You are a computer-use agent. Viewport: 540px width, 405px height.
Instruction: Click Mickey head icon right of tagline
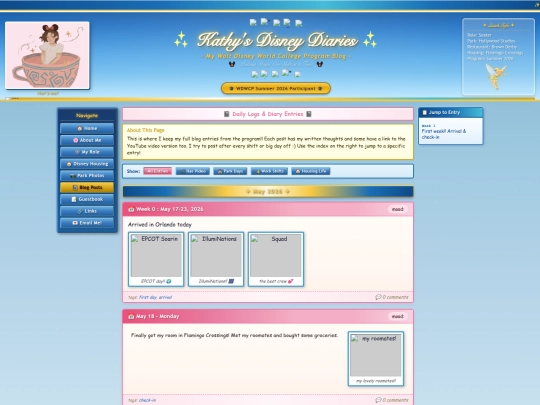(320, 64)
